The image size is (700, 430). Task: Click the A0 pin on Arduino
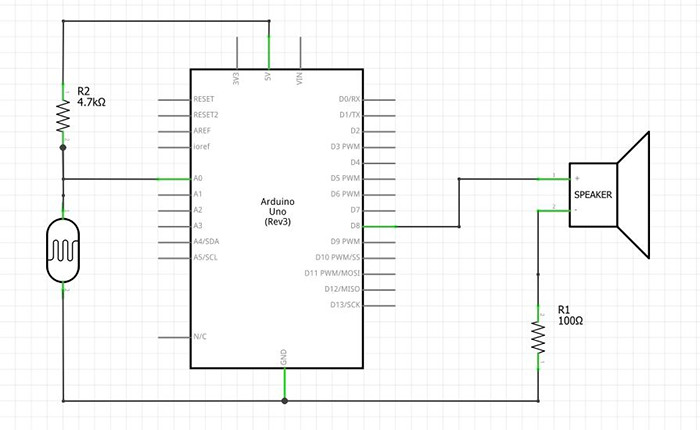[x=175, y=179]
